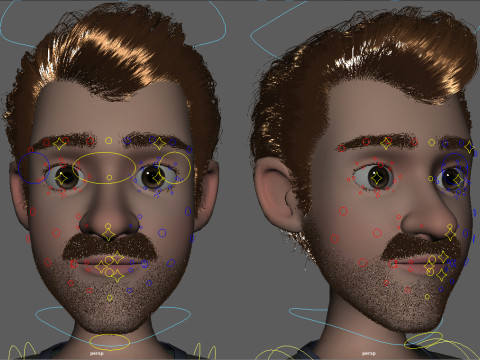
Task: Select yellow star above upper lip, three-quarter view
Action: click(443, 257)
